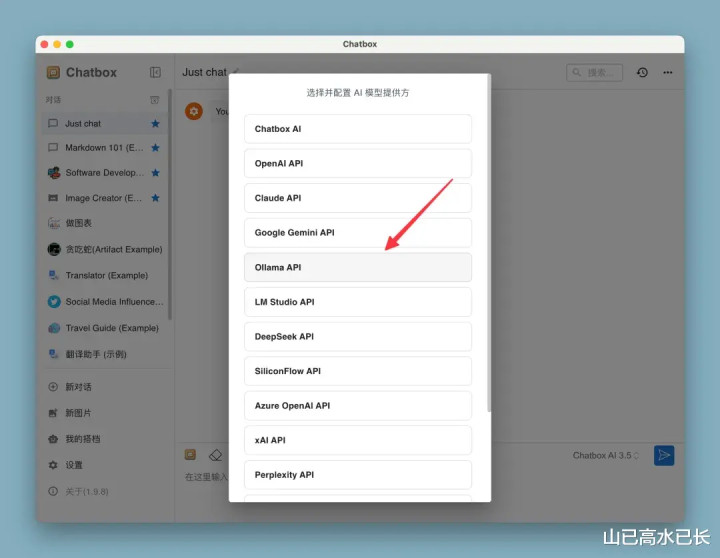Viewport: 720px width, 558px height.
Task: Choose Chatbox AI provider
Action: 358,129
